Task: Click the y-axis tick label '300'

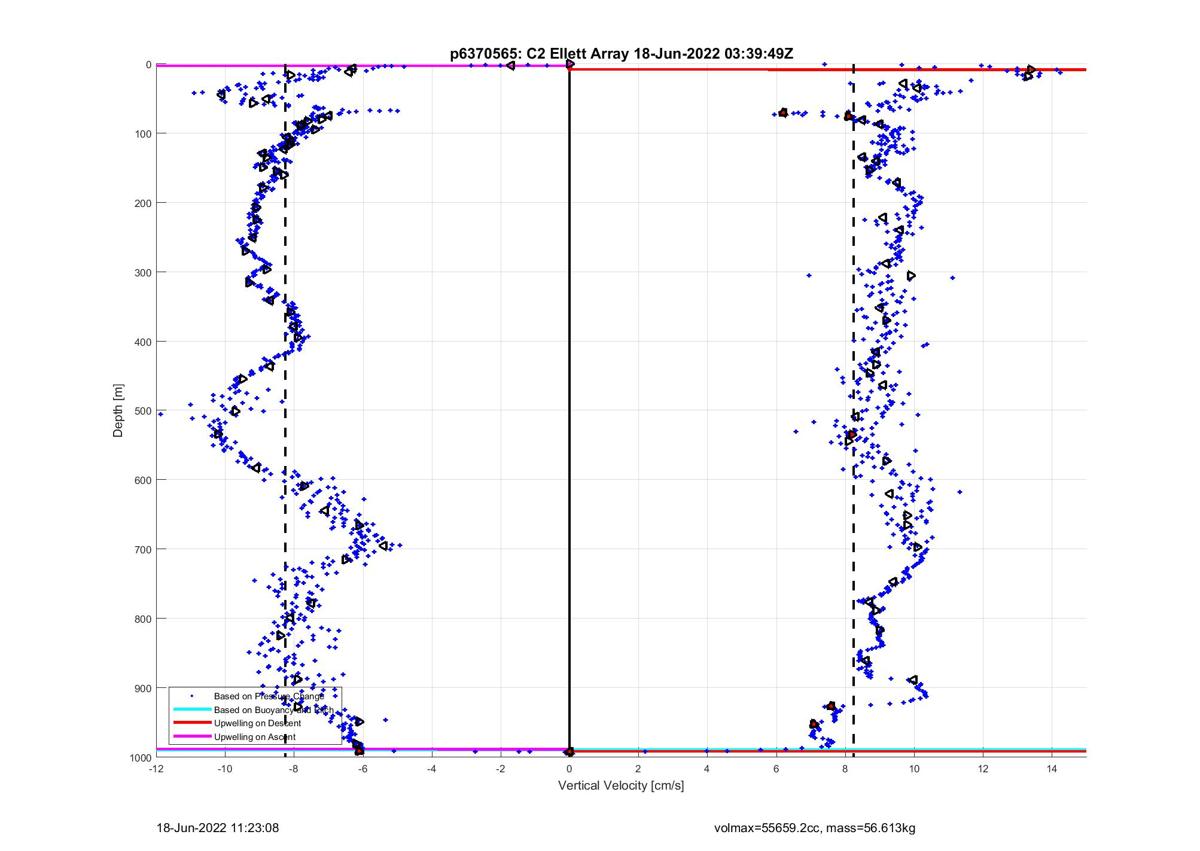Action: [x=142, y=272]
